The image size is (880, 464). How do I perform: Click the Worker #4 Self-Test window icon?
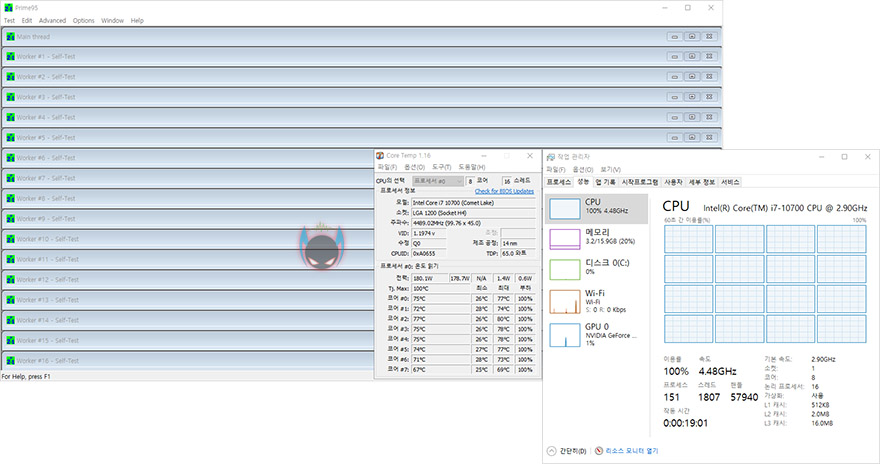pos(10,117)
